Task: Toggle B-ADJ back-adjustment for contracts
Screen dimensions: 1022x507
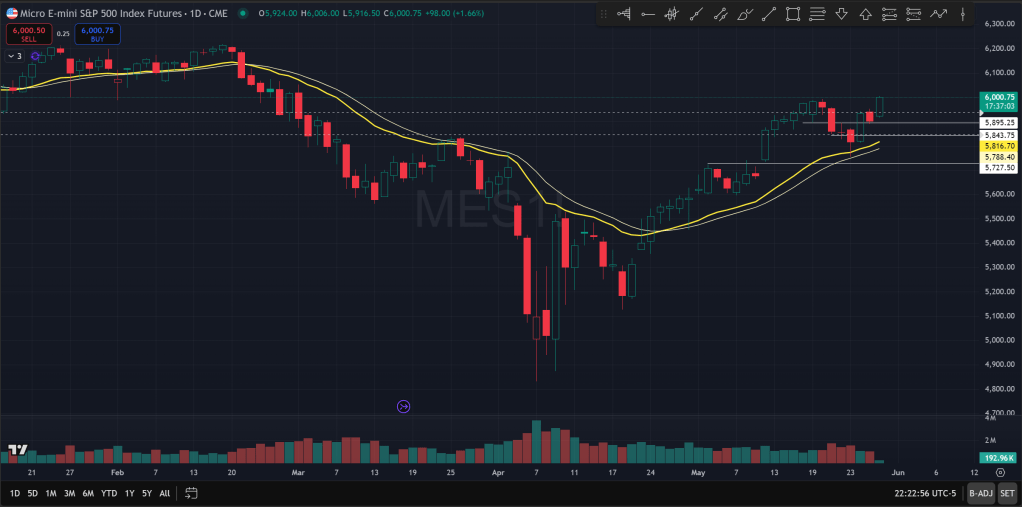Action: 981,493
